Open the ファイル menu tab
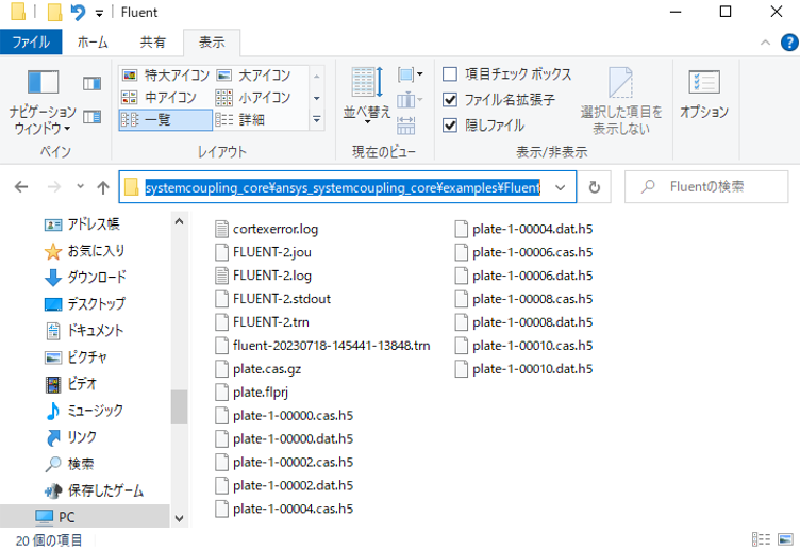This screenshot has width=800, height=550. tap(31, 42)
